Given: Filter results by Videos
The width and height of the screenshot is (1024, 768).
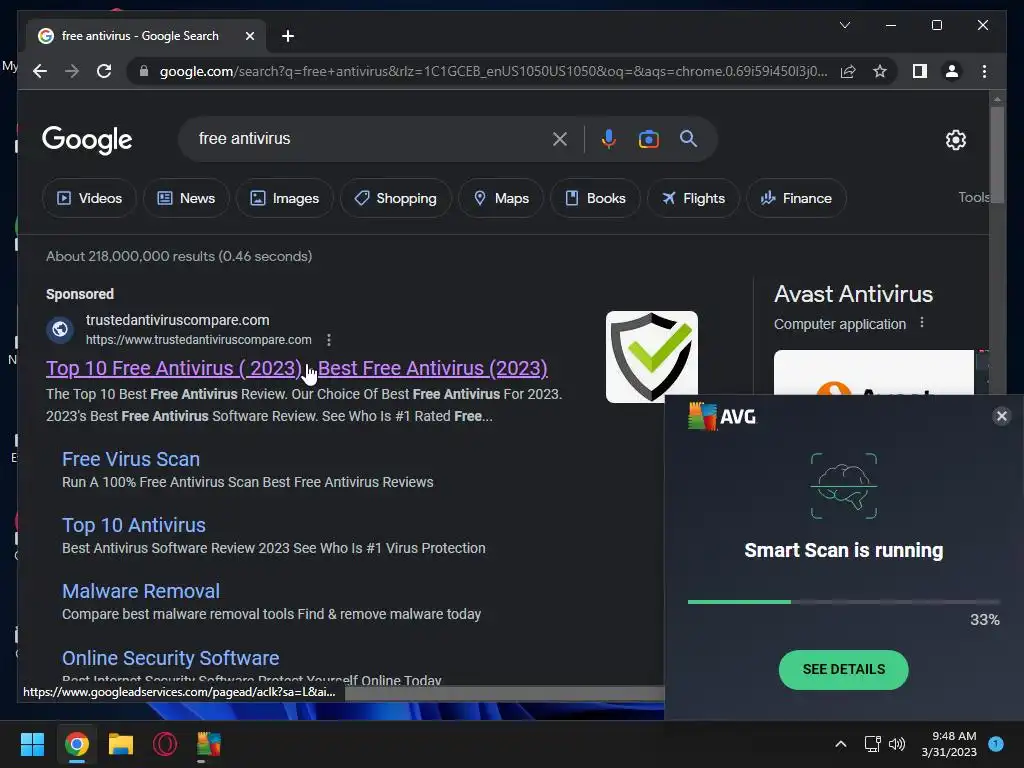Looking at the screenshot, I should 89,198.
